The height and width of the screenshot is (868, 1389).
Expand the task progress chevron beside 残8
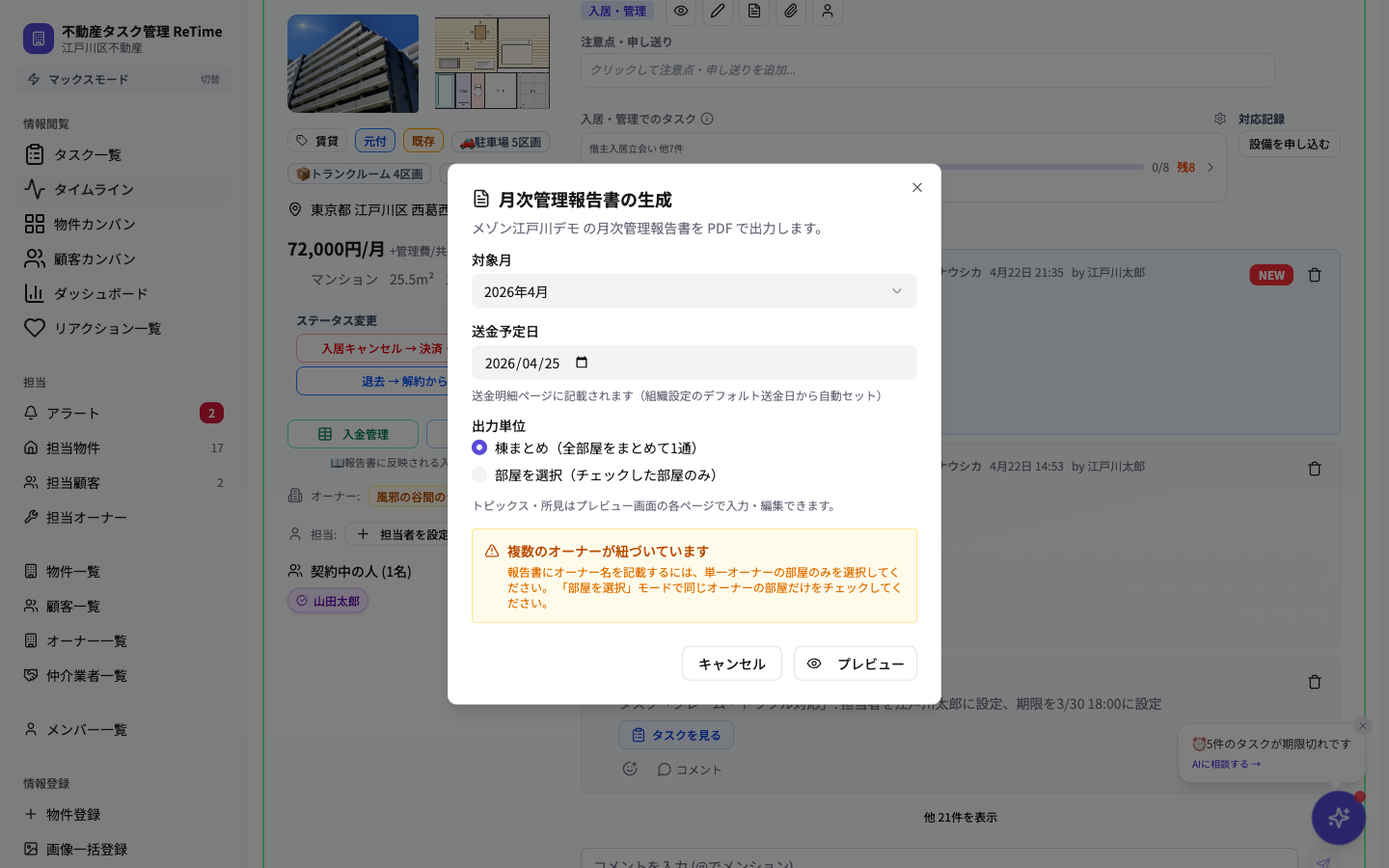point(1211,167)
